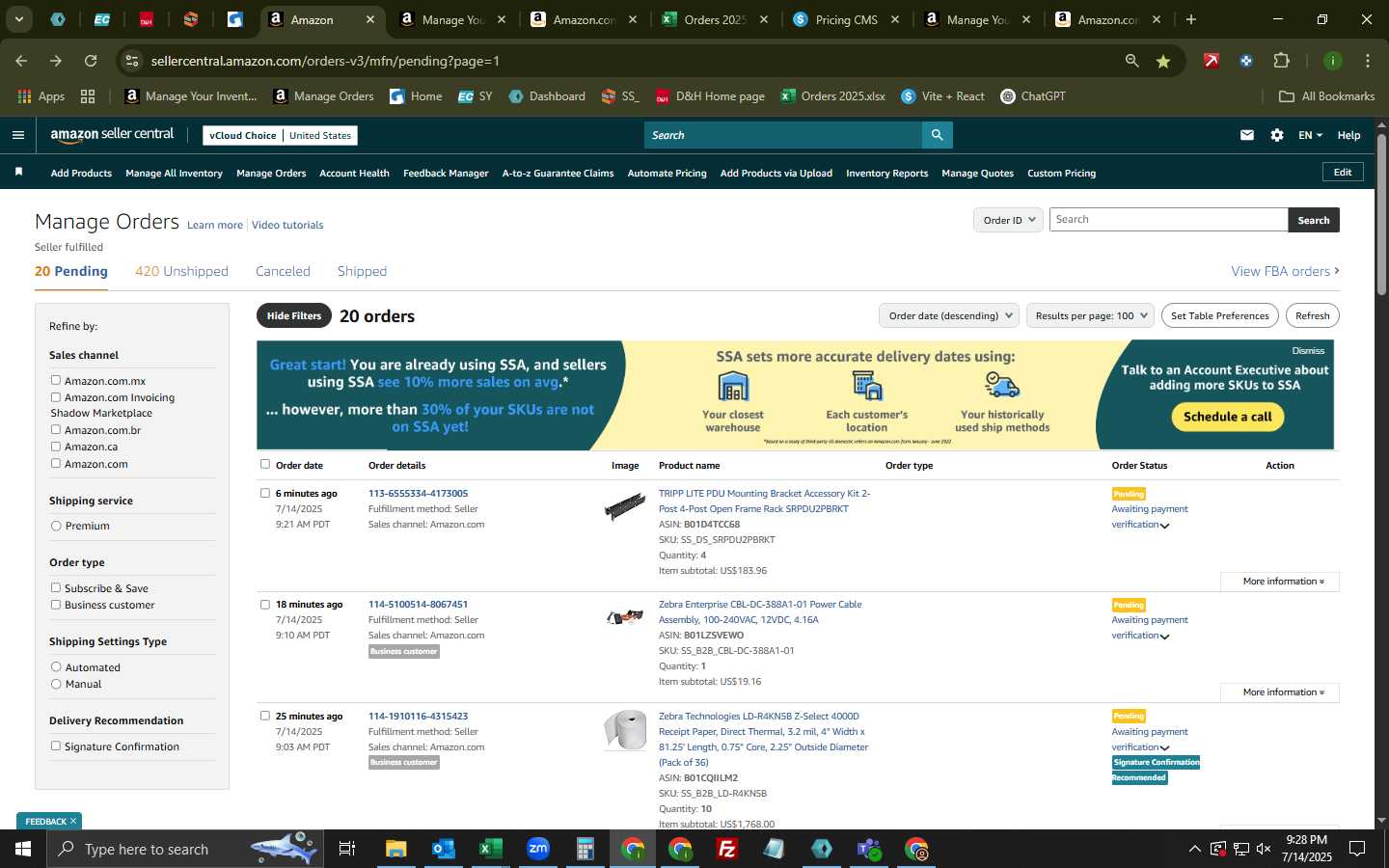Switch to the Canceled orders tab
The image size is (1389, 868).
tap(283, 271)
